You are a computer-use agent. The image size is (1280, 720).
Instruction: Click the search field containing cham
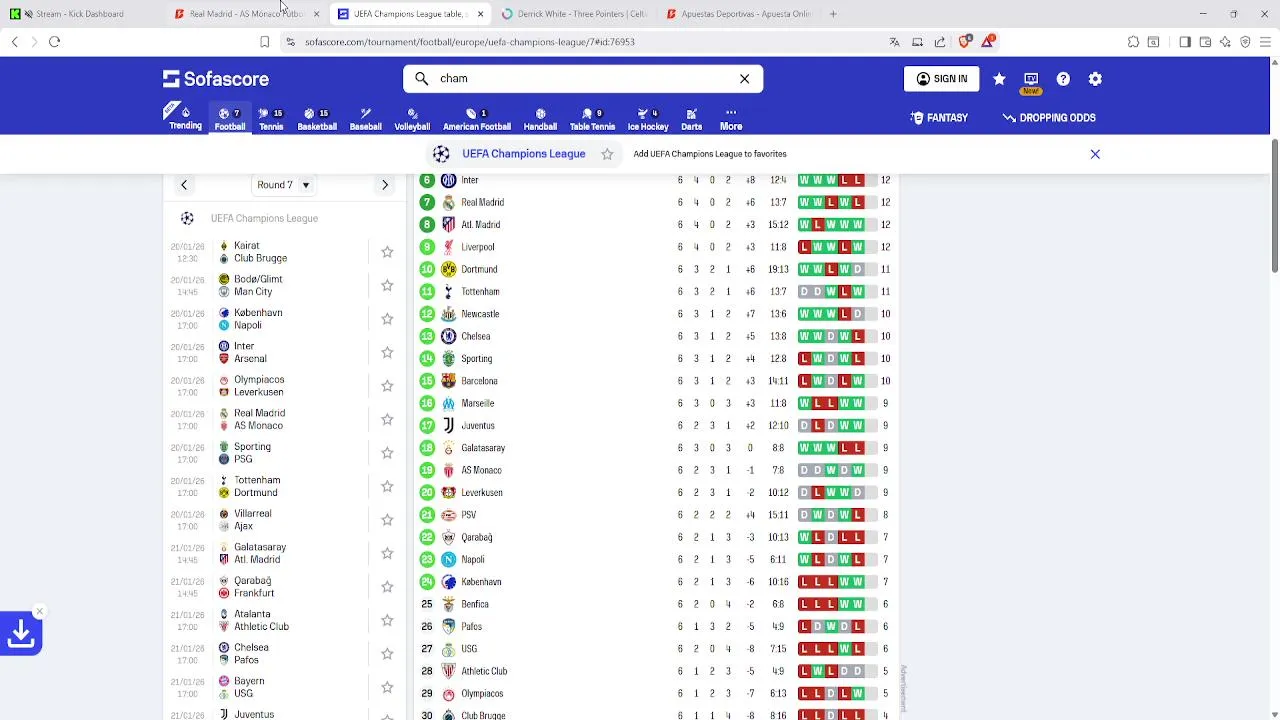[583, 79]
